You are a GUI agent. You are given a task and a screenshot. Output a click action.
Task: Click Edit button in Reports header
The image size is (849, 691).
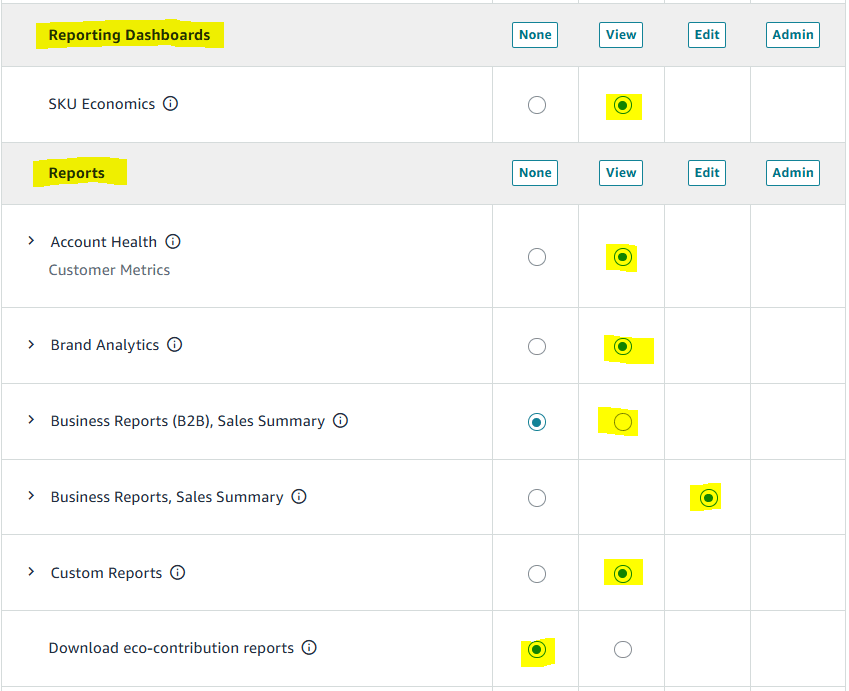coord(707,173)
